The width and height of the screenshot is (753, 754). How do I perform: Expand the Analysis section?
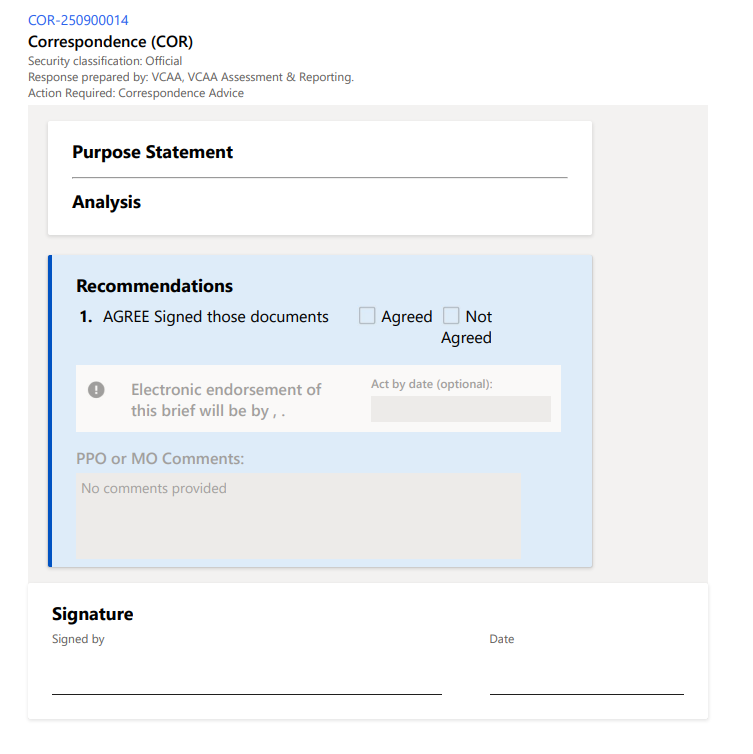[x=106, y=202]
